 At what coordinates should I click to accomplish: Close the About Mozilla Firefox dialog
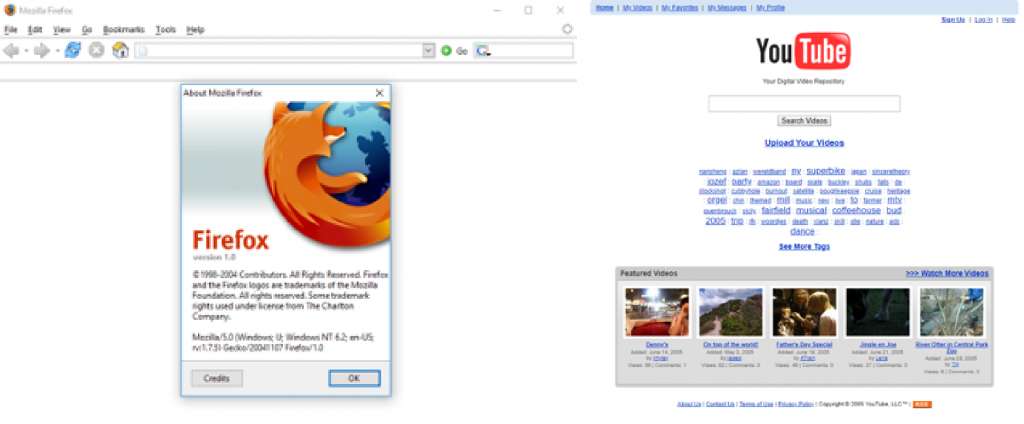(x=379, y=93)
